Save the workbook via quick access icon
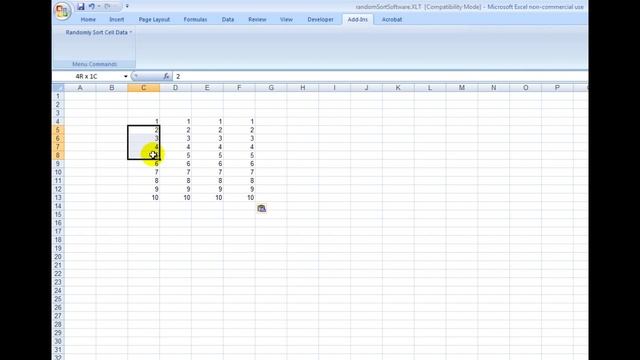 pos(81,7)
